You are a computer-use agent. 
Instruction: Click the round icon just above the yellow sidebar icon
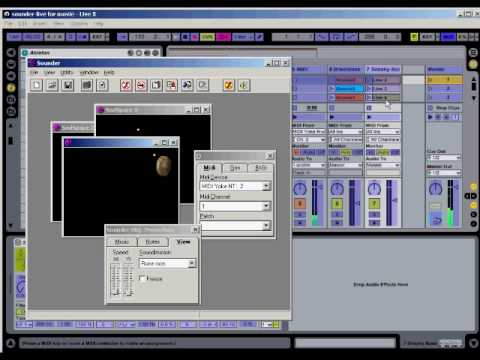point(11,76)
